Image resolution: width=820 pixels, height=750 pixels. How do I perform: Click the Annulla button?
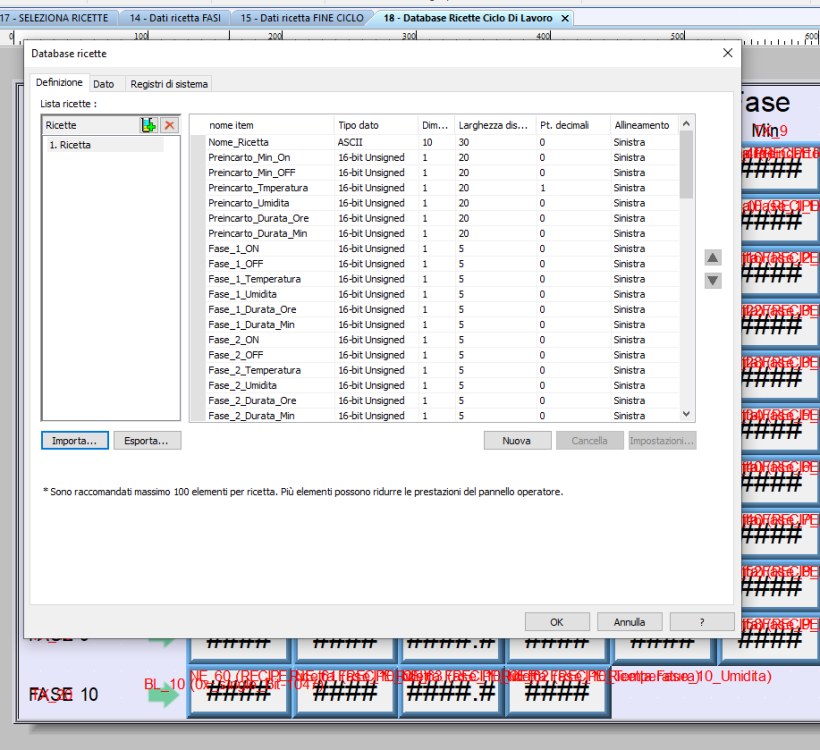(x=629, y=622)
